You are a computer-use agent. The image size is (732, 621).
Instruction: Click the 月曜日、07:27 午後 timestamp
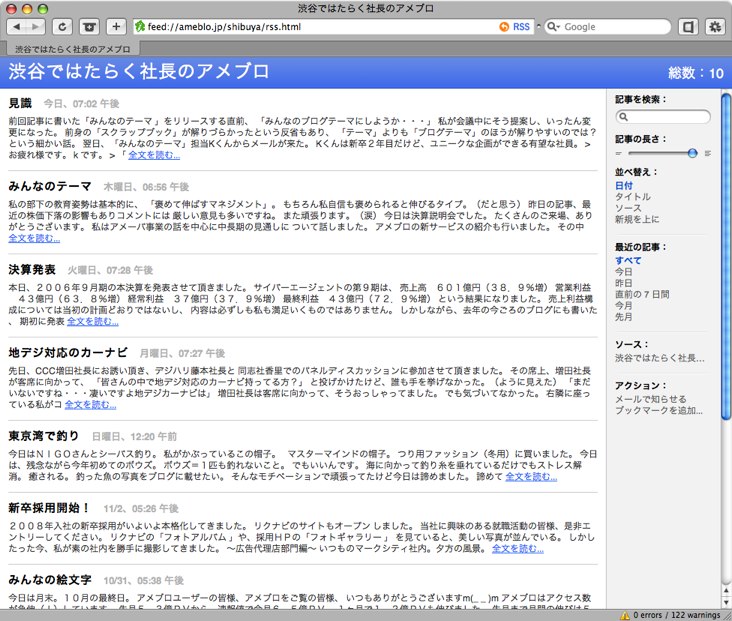182,353
